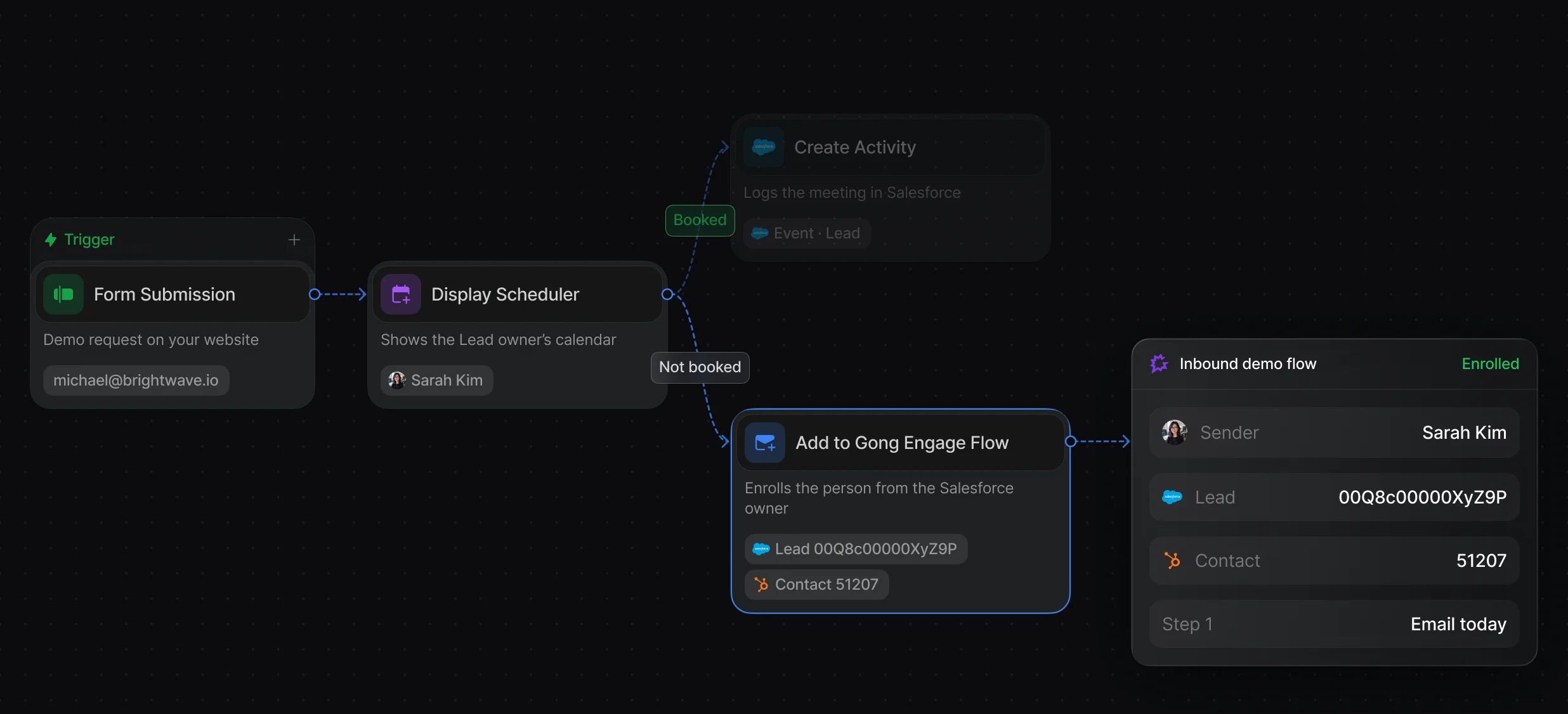Click 'Logs the meeting in Salesforce' description
Screen dimensions: 1568x714
(852, 193)
